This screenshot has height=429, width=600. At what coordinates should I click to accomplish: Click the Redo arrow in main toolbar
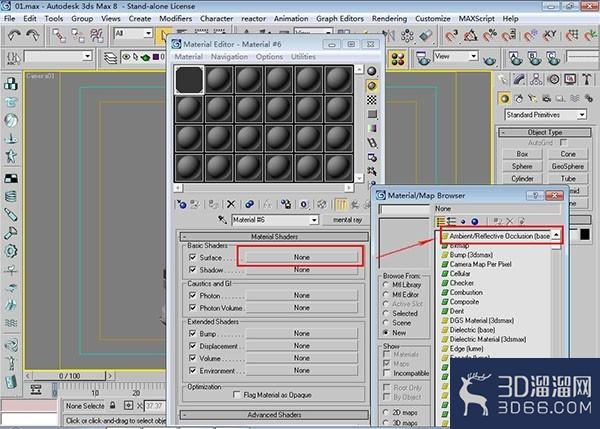pyautogui.click(x=33, y=36)
